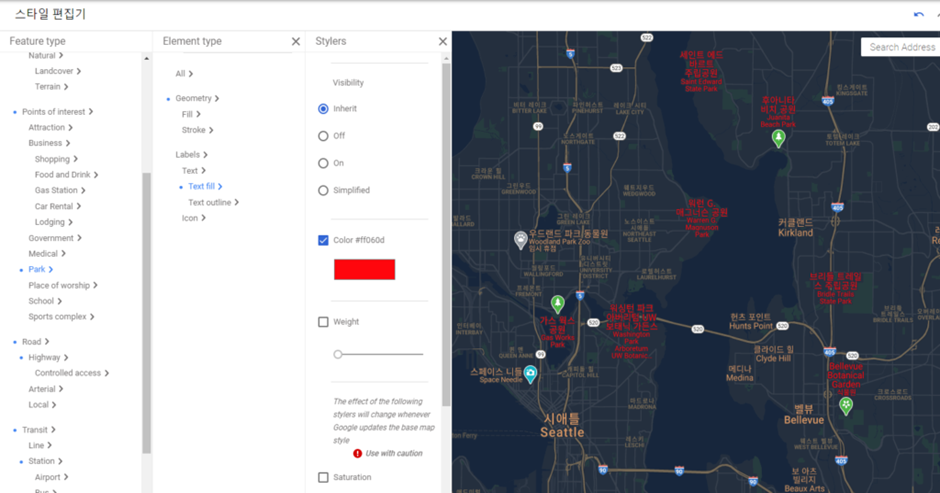Viewport: 940px width, 493px height.
Task: Select All element type
Action: pos(184,74)
